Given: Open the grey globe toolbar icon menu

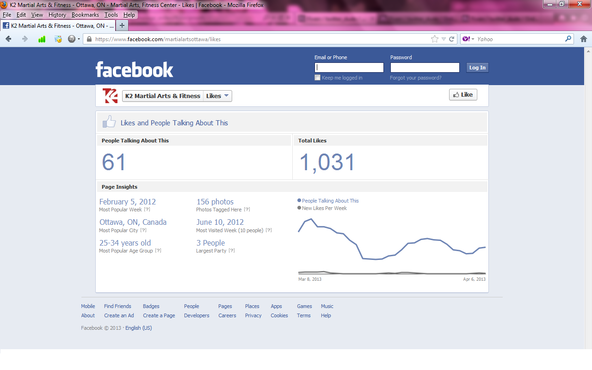Looking at the screenshot, I should [x=74, y=39].
